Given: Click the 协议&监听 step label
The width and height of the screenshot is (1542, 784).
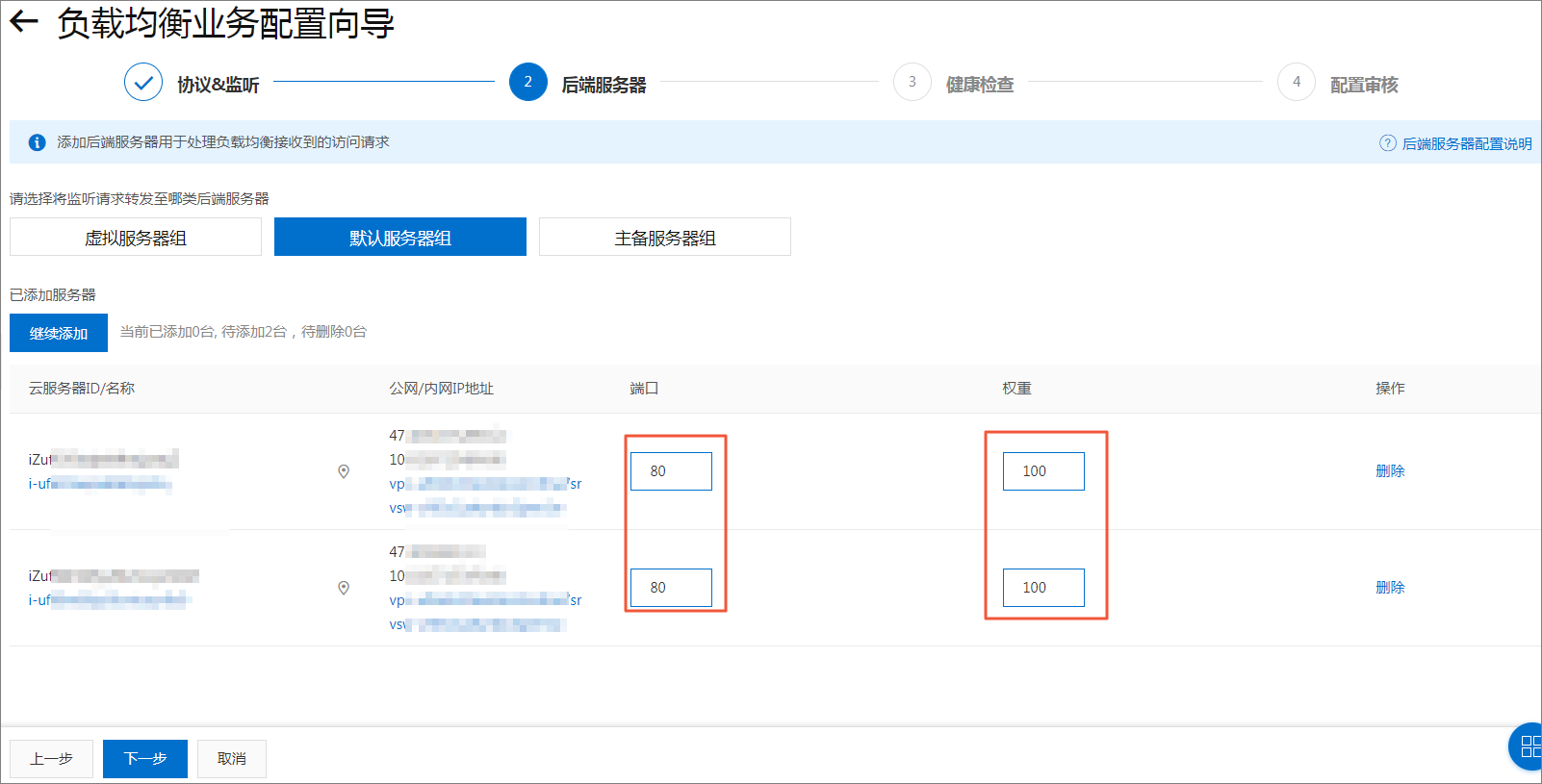Looking at the screenshot, I should tap(218, 85).
